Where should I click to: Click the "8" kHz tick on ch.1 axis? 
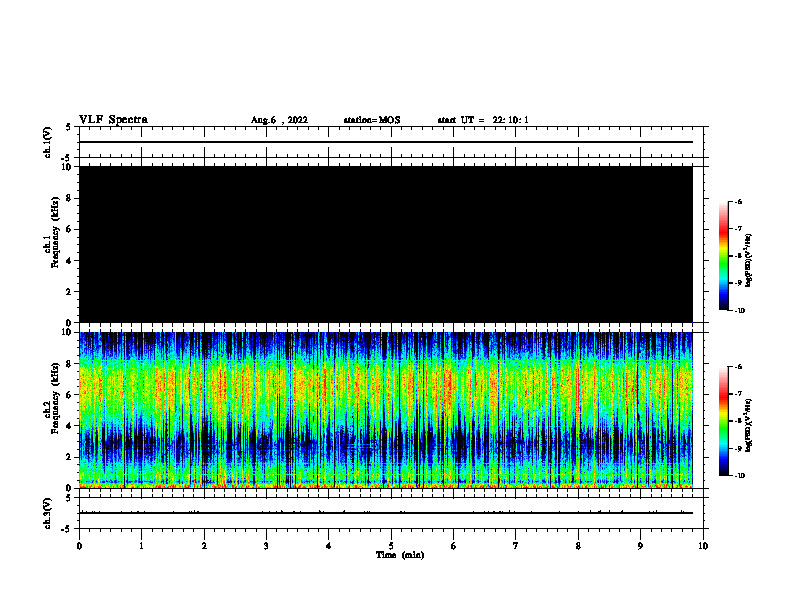click(x=69, y=198)
